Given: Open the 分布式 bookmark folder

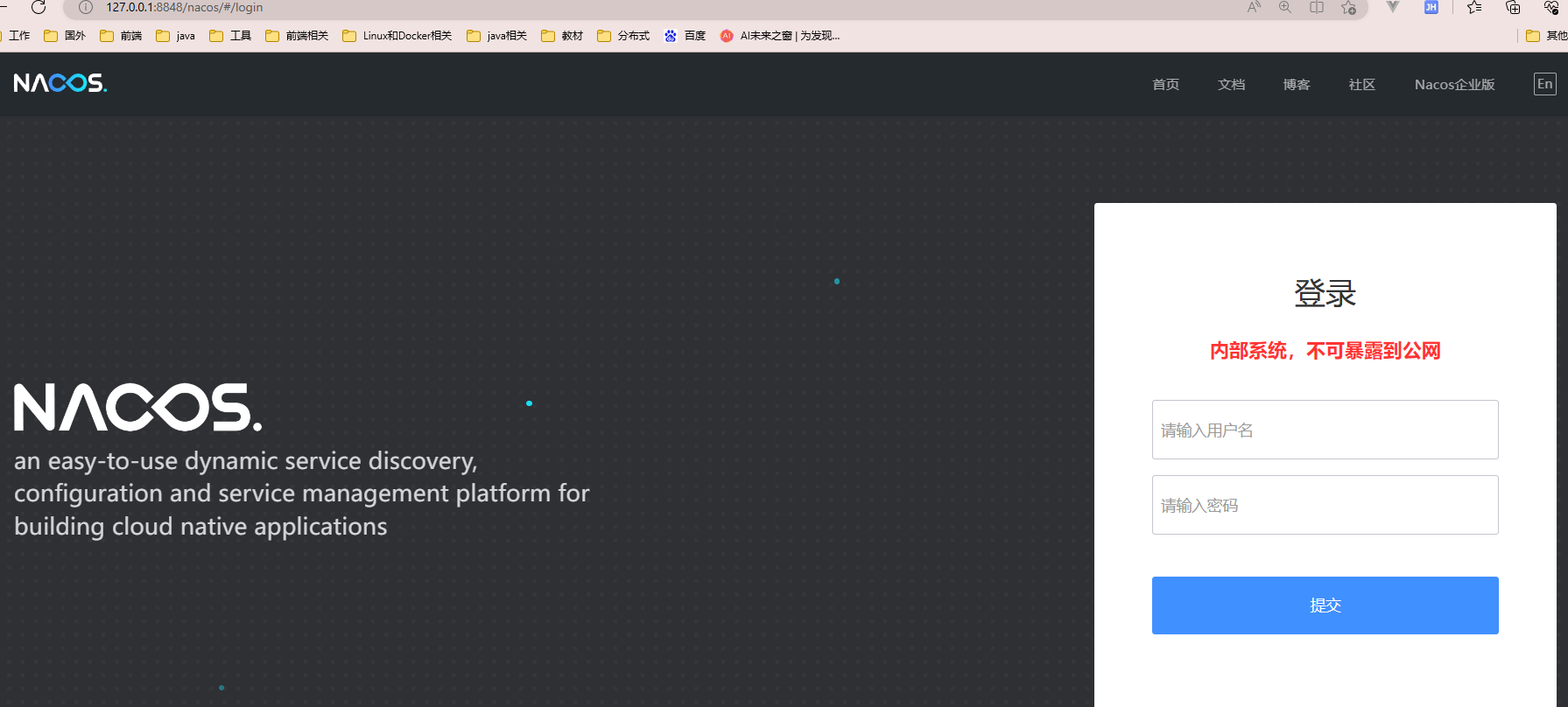Looking at the screenshot, I should click(623, 36).
